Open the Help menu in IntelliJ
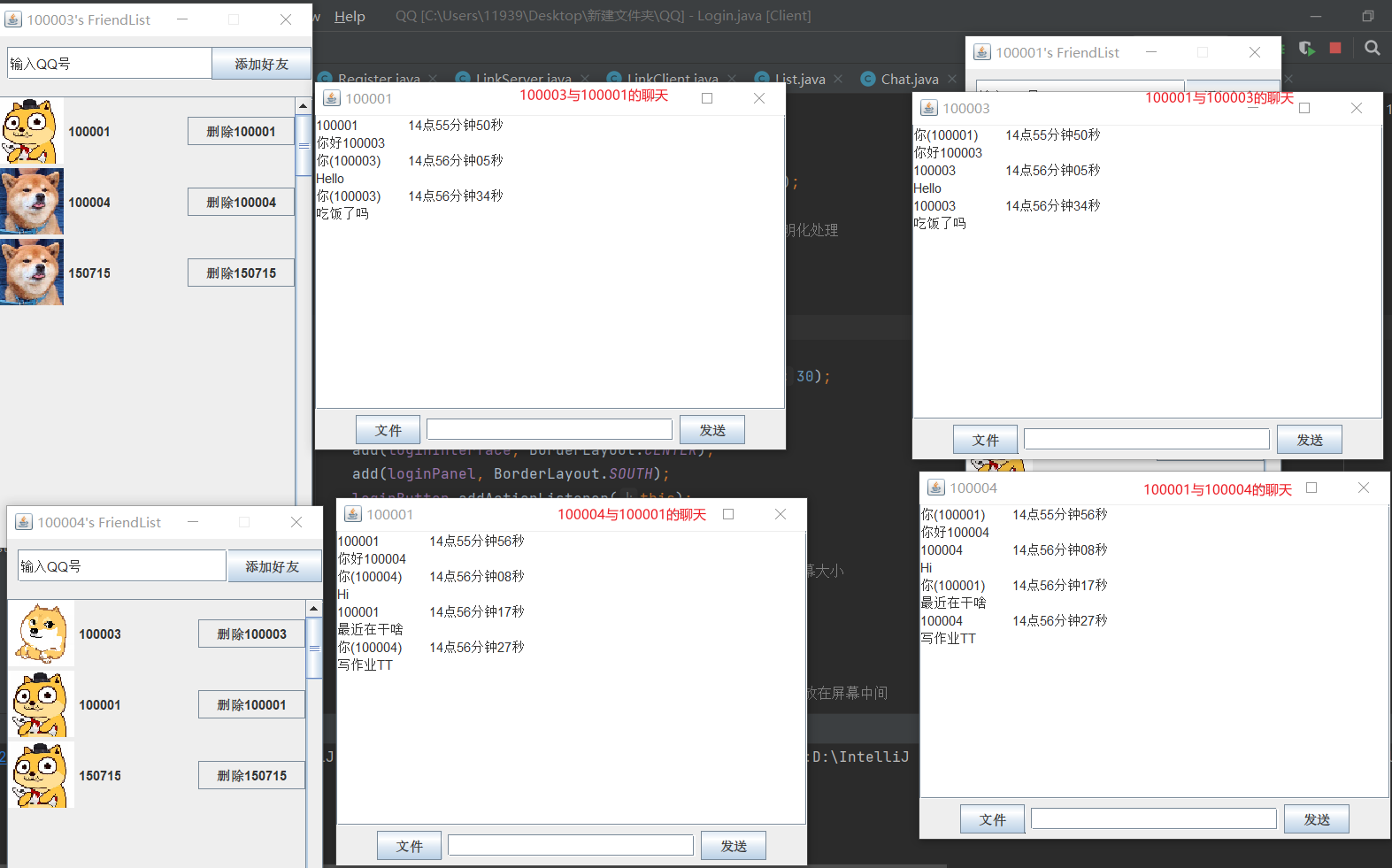Viewport: 1392px width, 868px height. (x=350, y=16)
